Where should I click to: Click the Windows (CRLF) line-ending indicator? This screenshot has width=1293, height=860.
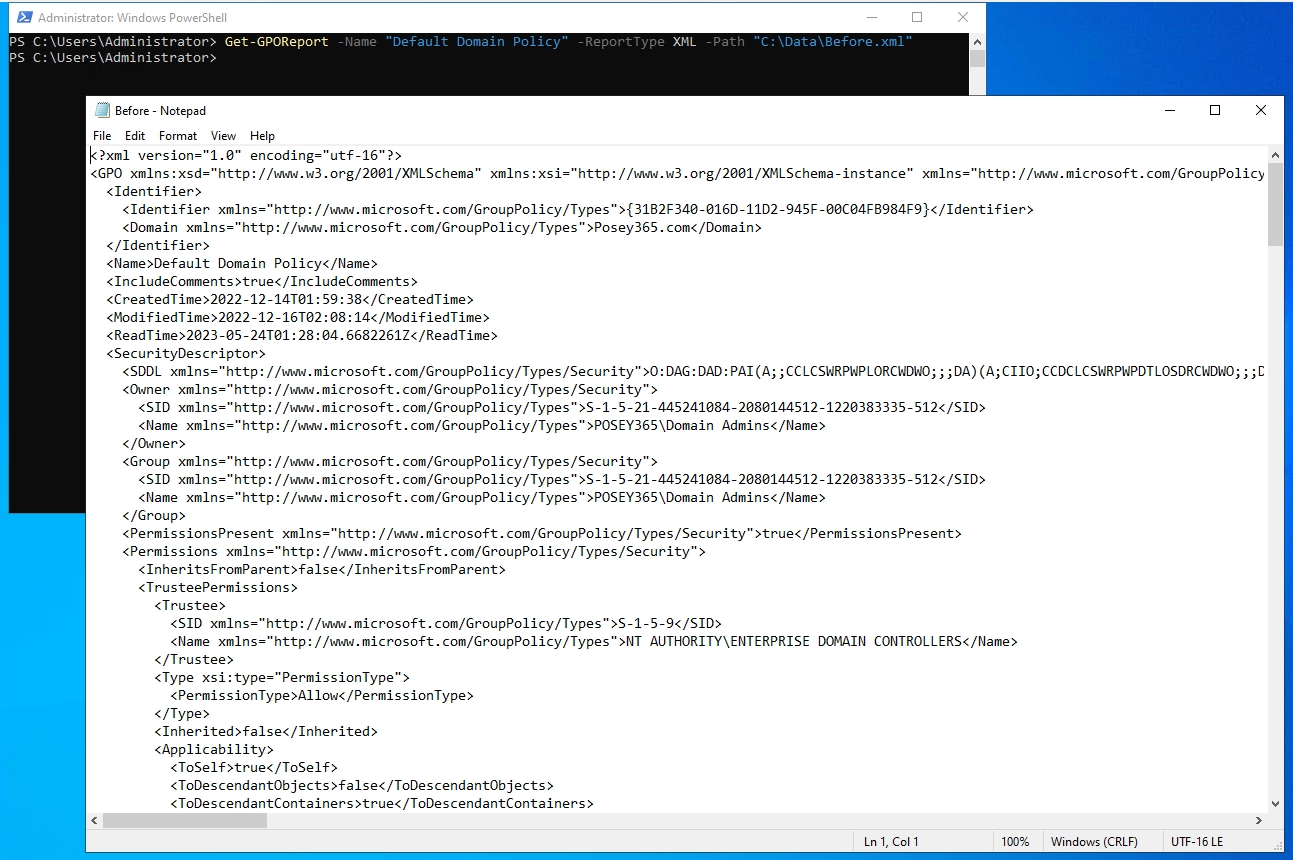(1093, 841)
